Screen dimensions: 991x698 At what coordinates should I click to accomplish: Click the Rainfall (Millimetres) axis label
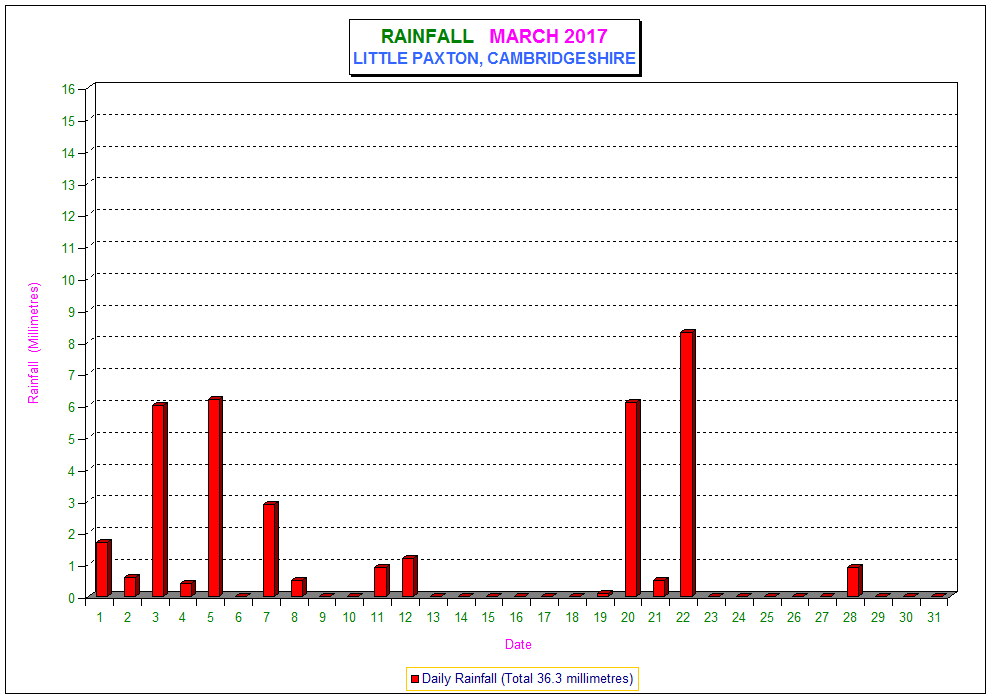(x=33, y=343)
